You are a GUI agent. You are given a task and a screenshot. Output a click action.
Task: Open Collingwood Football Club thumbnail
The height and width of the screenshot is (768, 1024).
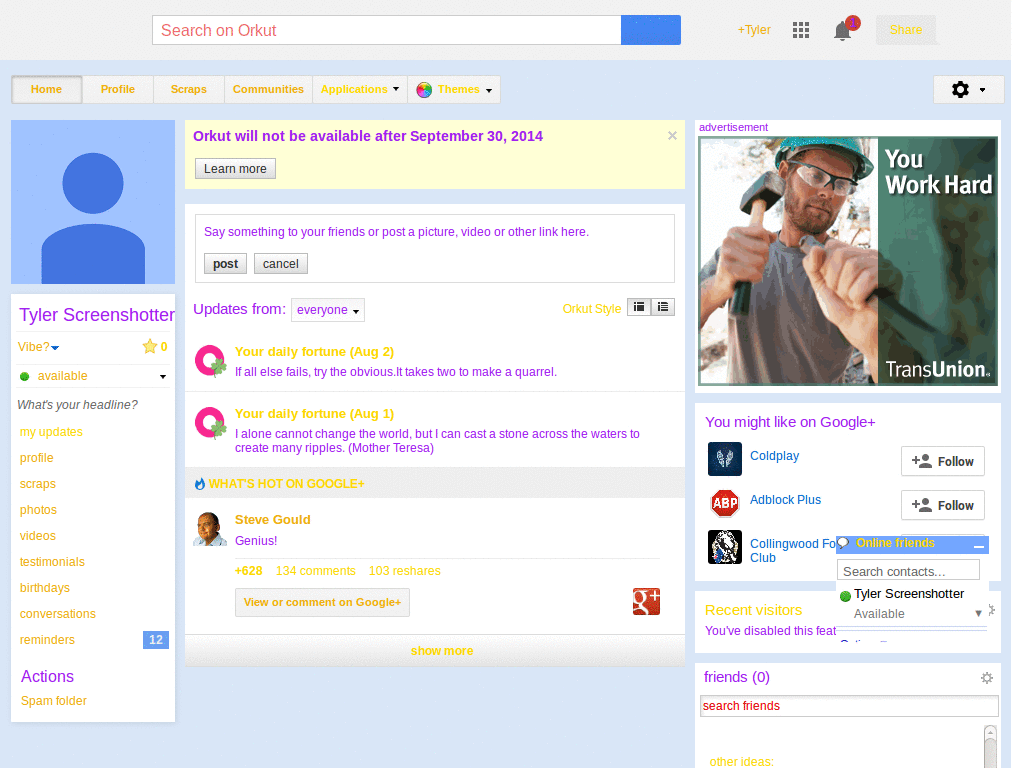(x=725, y=547)
